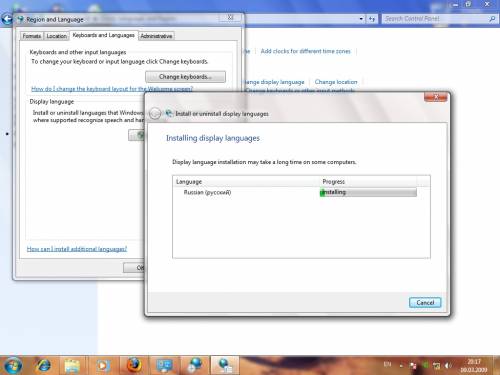Switch to the Formats tab
500x375 pixels.
click(32, 36)
